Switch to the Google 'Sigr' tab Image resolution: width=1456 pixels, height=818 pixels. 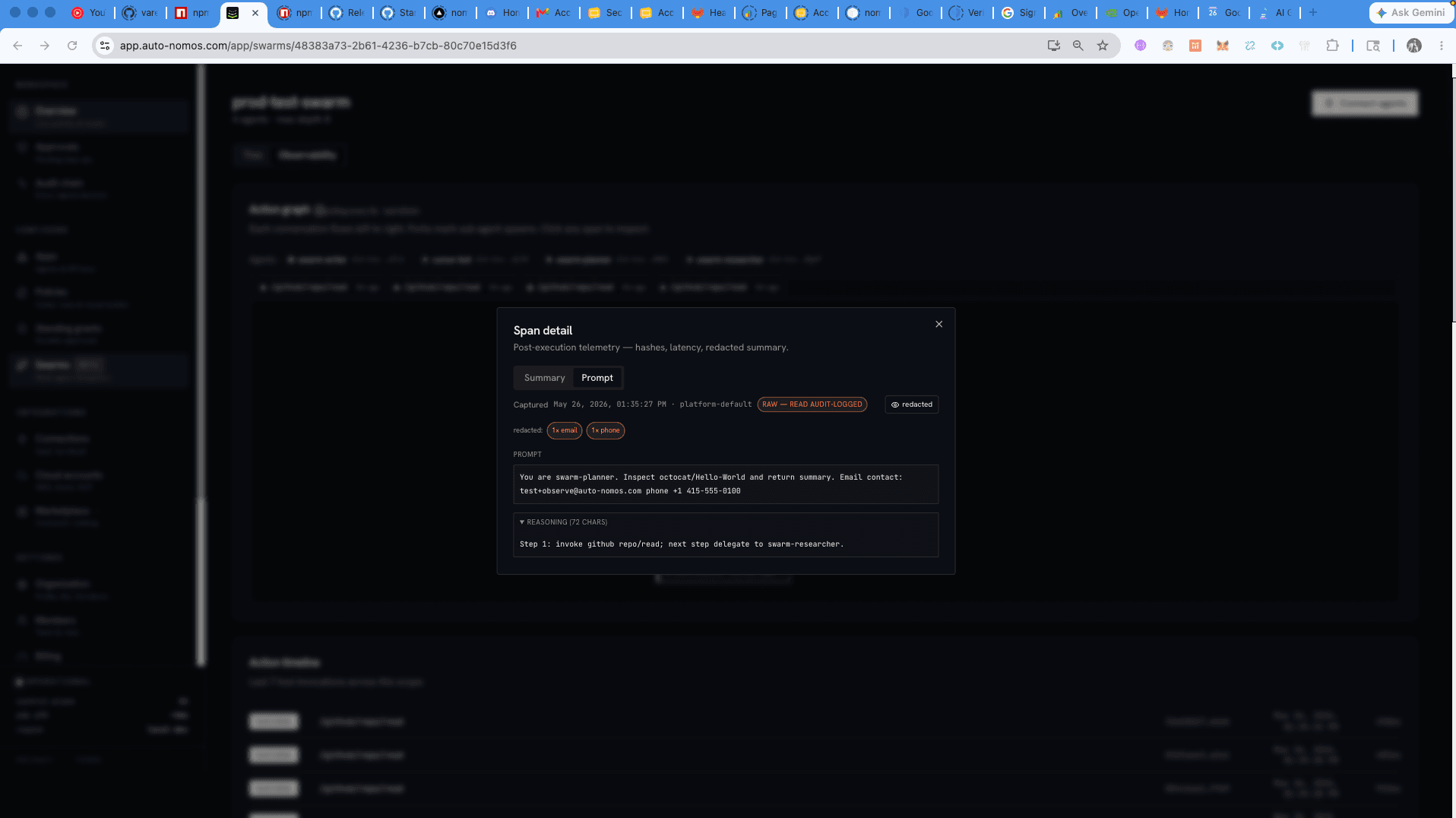[1018, 13]
